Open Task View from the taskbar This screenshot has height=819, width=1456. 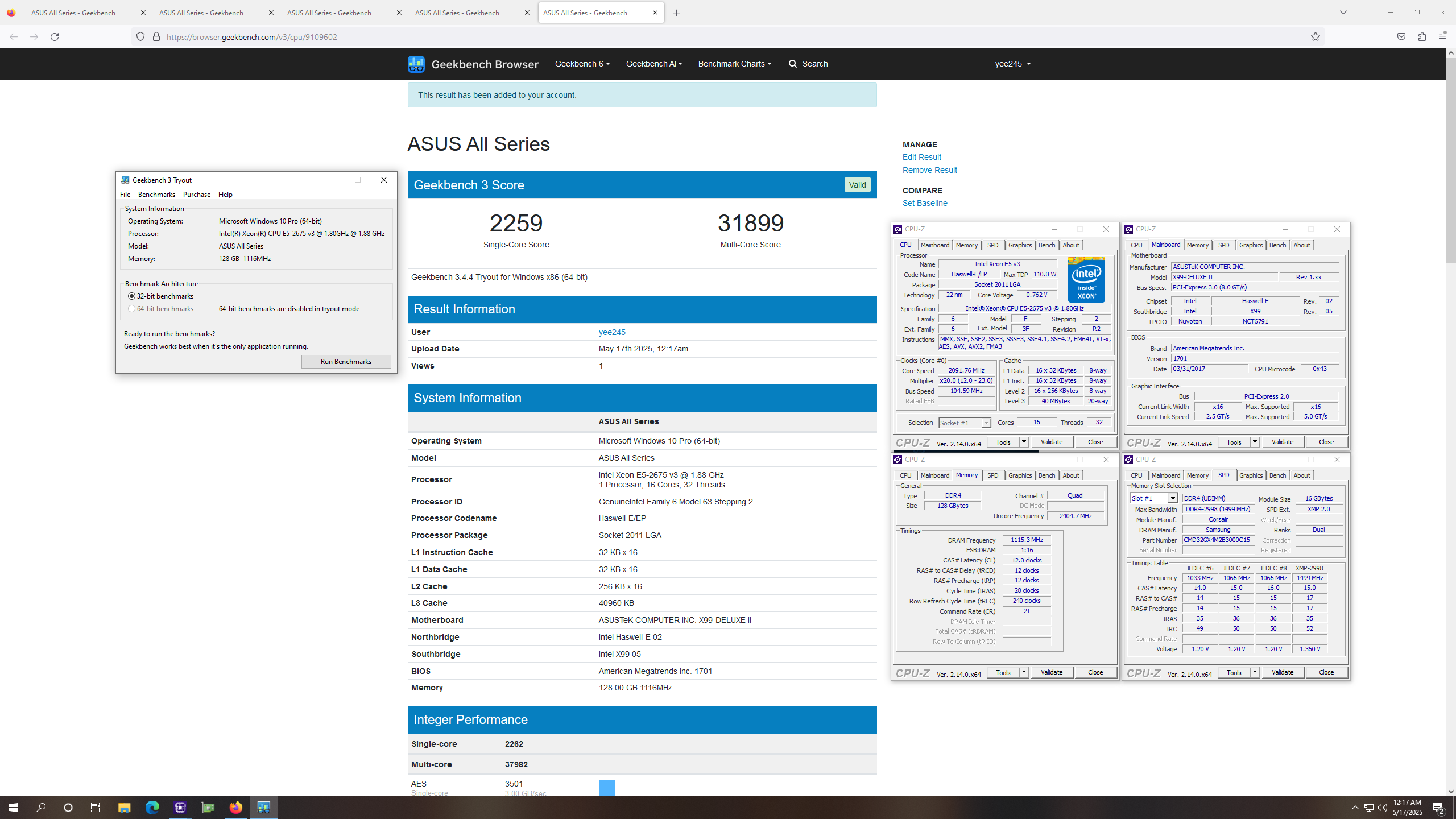coord(96,808)
